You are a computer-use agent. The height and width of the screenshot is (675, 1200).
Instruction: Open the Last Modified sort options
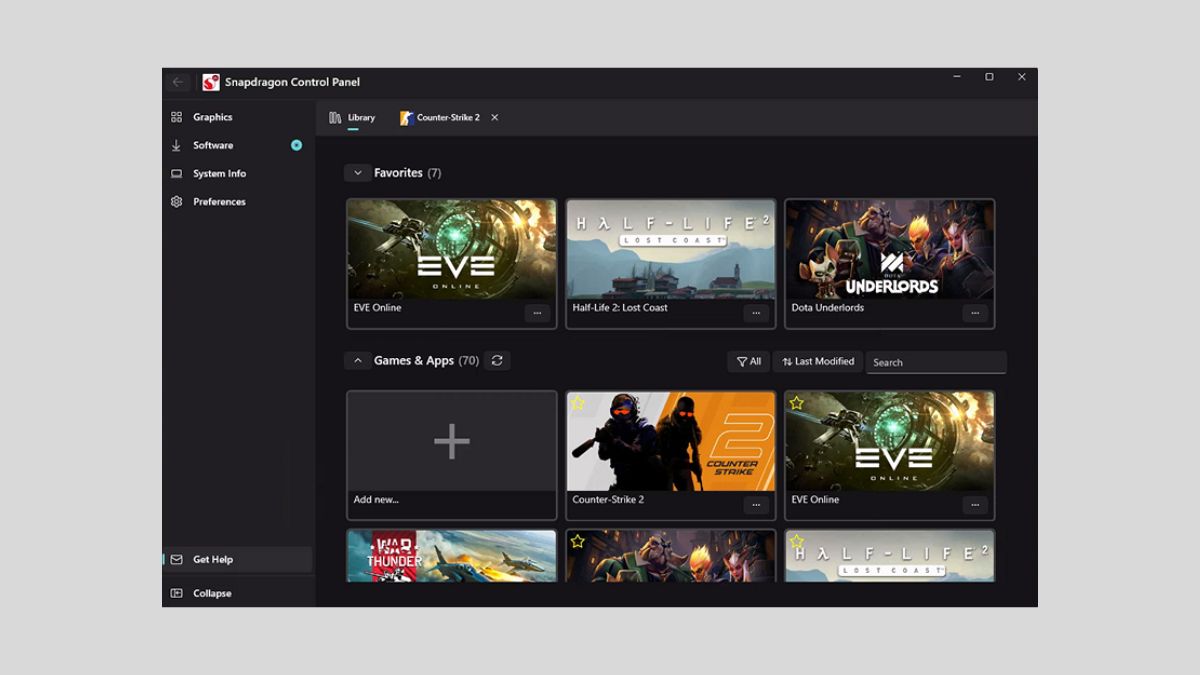click(816, 361)
